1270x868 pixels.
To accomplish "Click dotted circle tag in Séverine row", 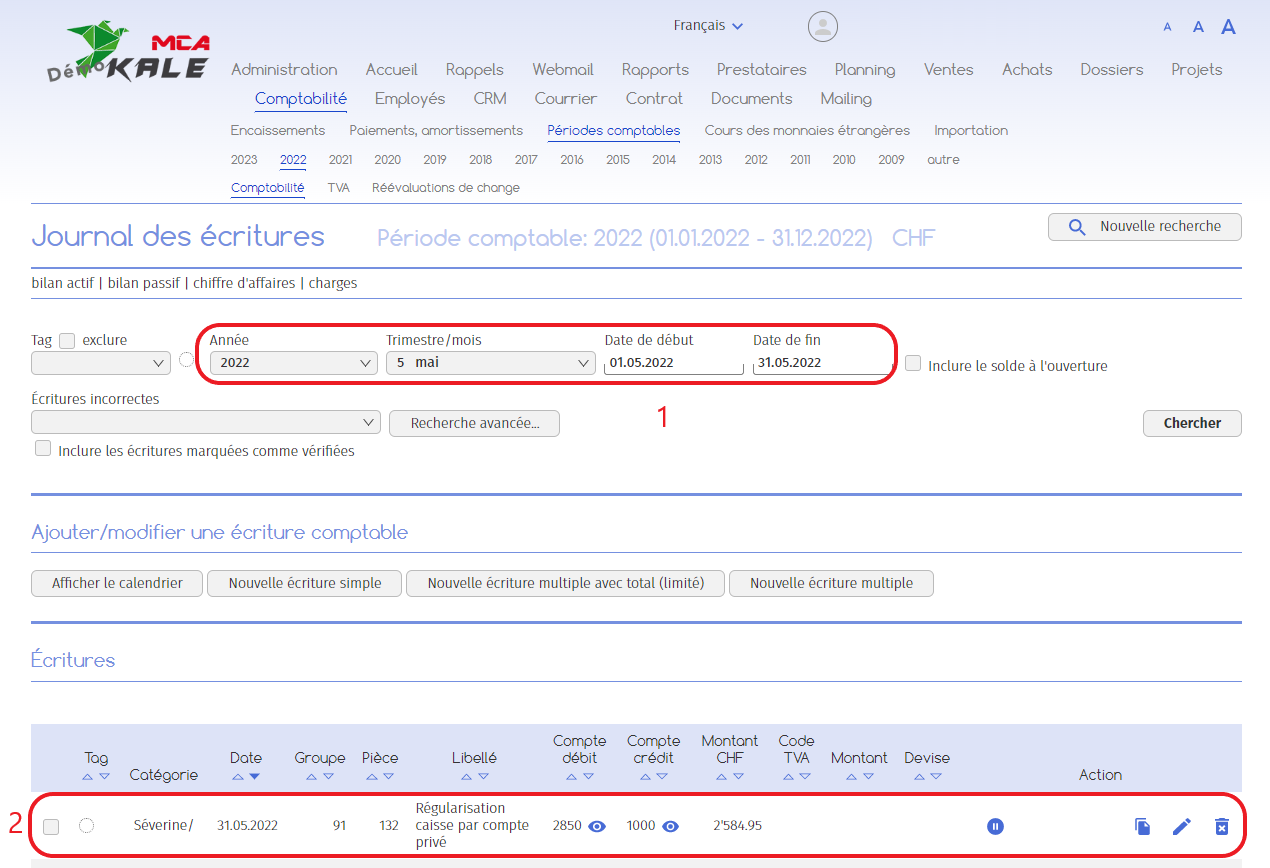I will [x=87, y=826].
